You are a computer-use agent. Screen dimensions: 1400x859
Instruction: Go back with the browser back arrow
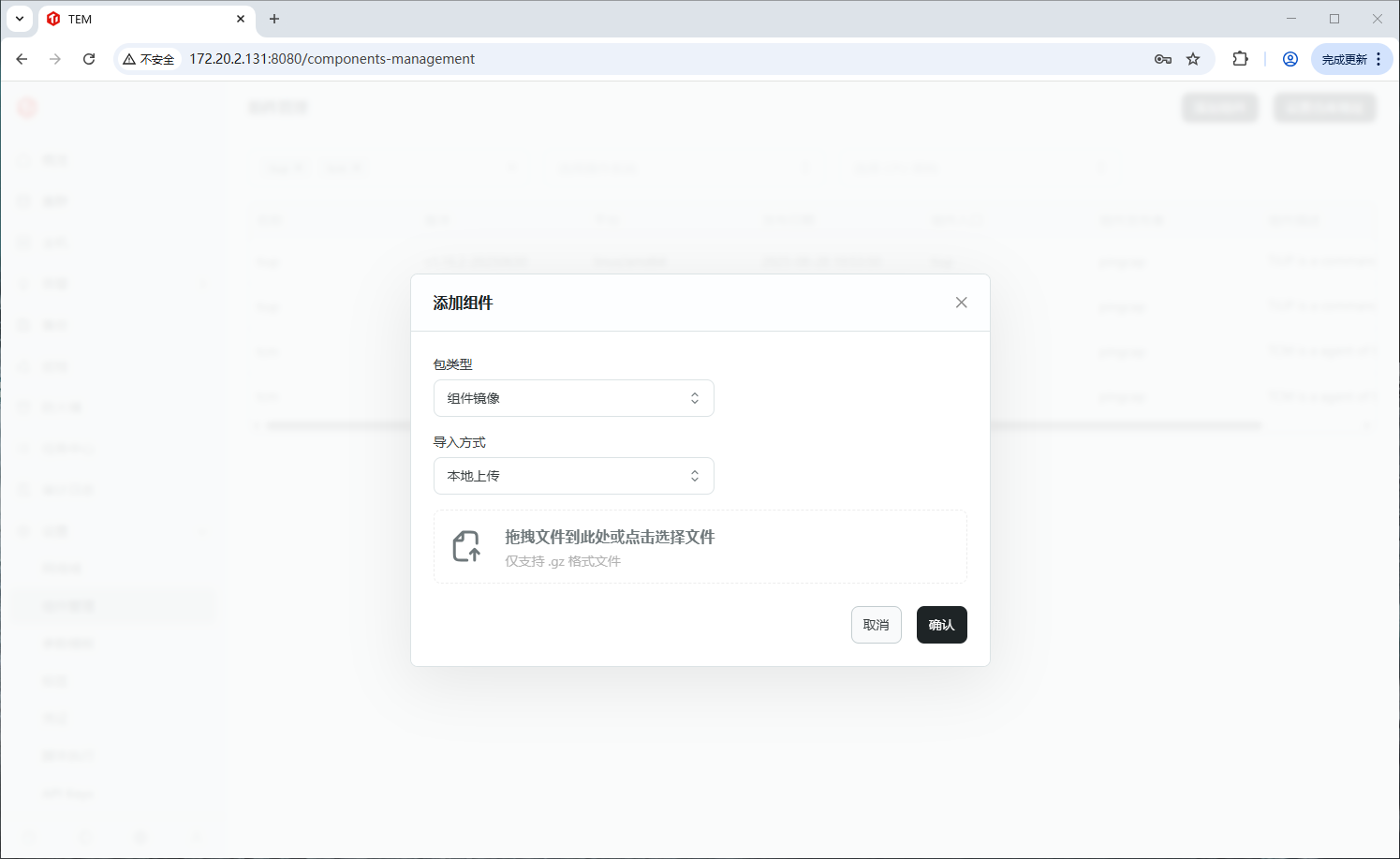pyautogui.click(x=22, y=59)
